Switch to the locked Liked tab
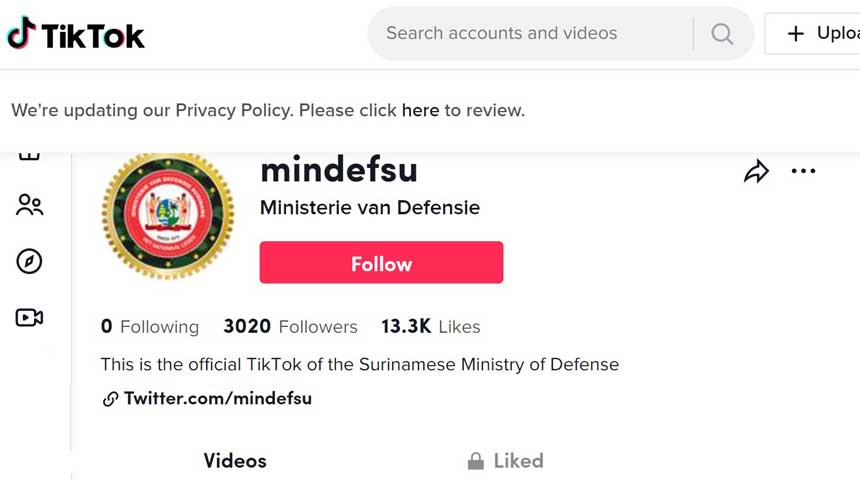Screen dimensions: 860x480 pos(506,461)
